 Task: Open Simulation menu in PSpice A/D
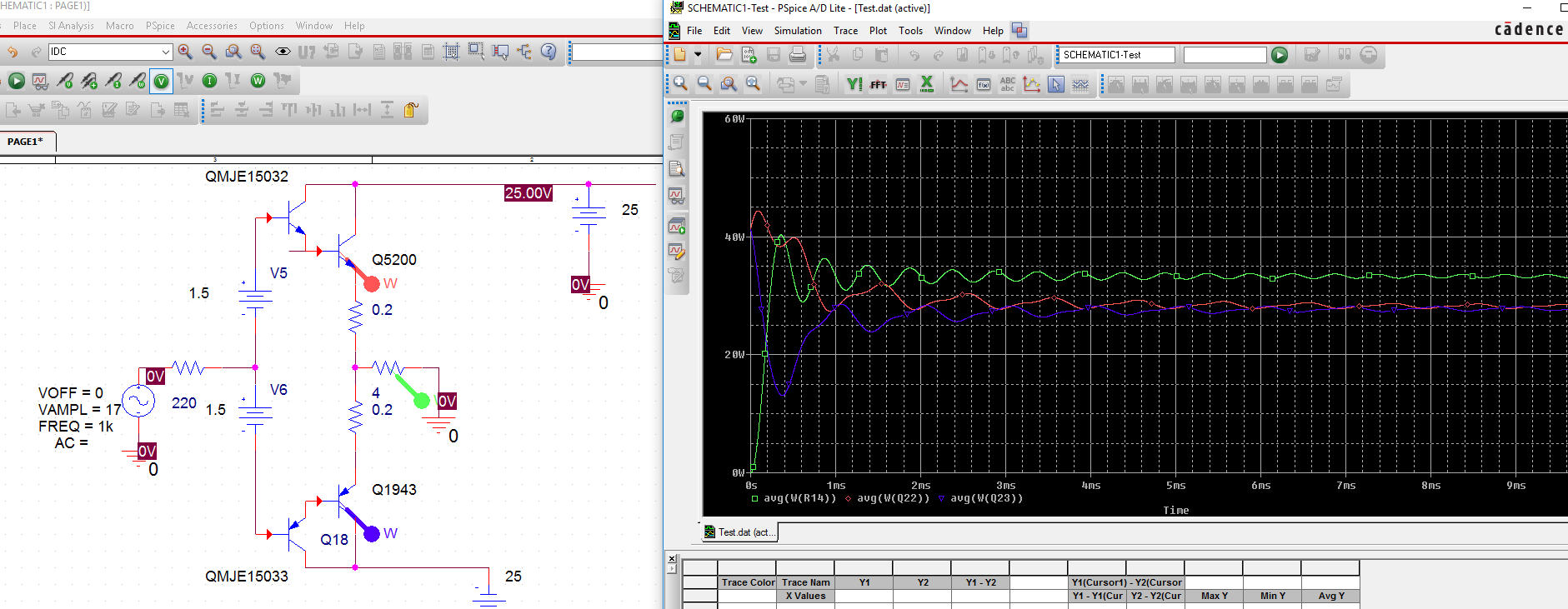[x=798, y=31]
